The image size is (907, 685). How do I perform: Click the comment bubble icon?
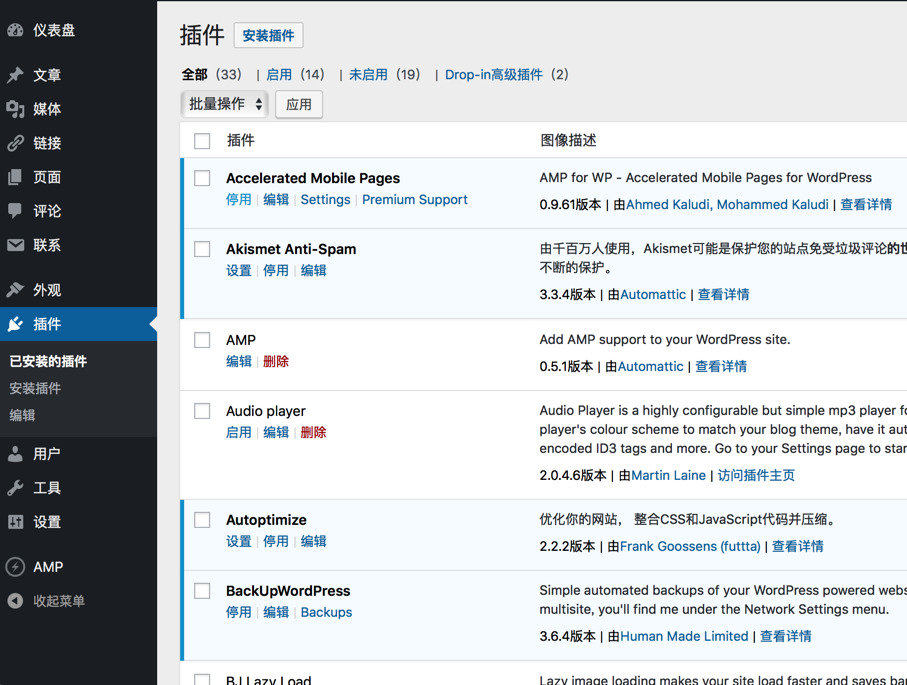coord(15,211)
